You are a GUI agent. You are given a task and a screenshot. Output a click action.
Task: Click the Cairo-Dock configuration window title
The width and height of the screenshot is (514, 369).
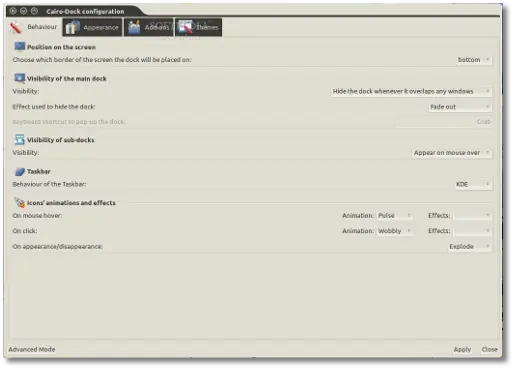point(85,11)
